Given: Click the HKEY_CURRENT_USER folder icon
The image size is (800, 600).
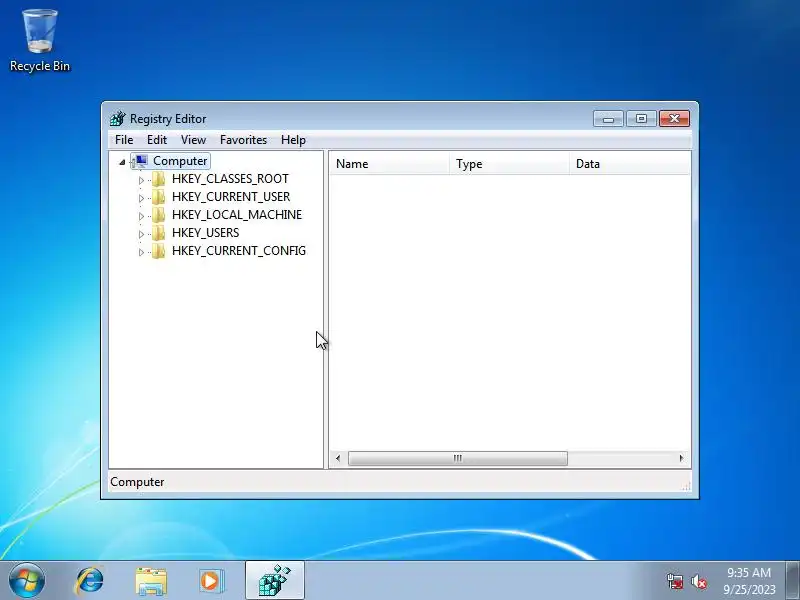Looking at the screenshot, I should 159,197.
